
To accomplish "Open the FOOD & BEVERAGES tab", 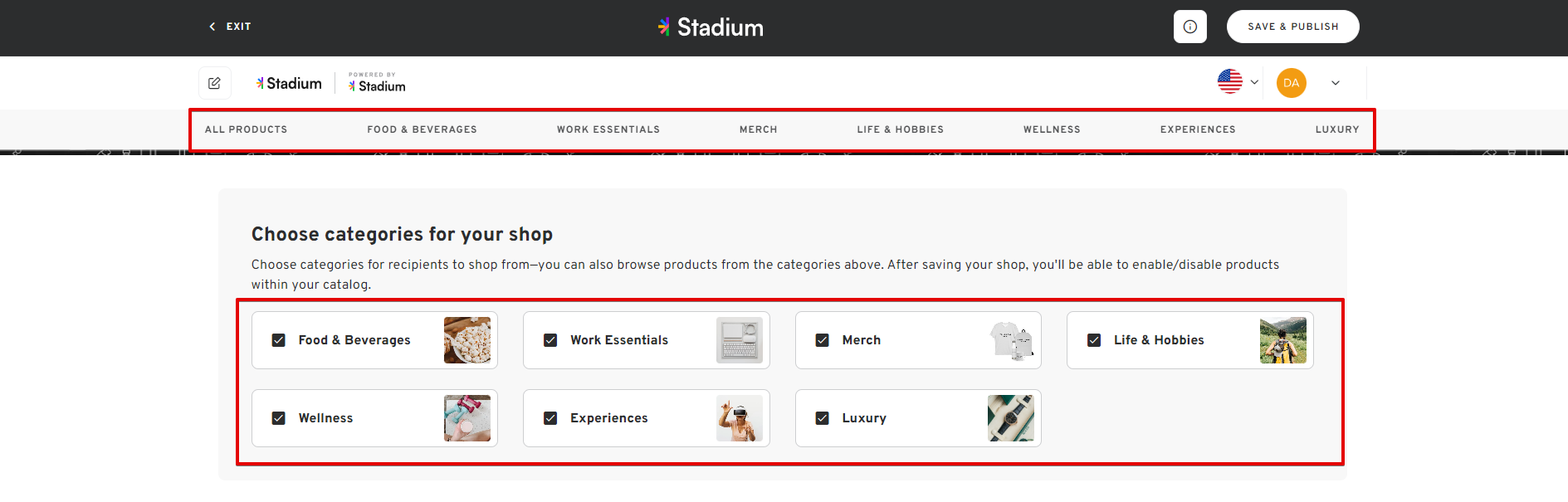I will tap(422, 129).
